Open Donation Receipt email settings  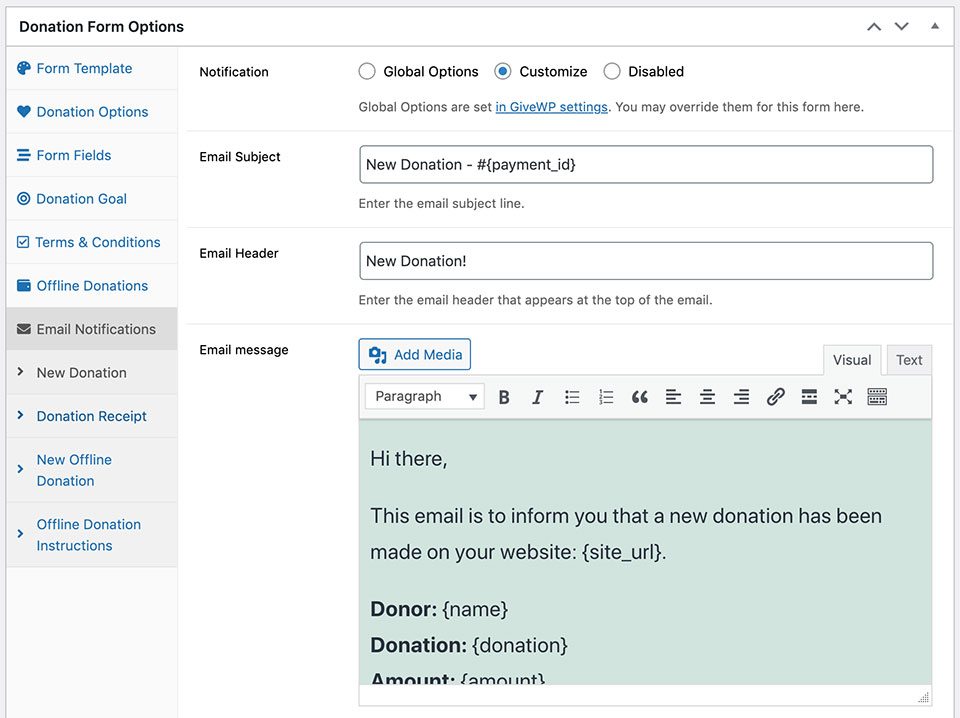tap(92, 416)
